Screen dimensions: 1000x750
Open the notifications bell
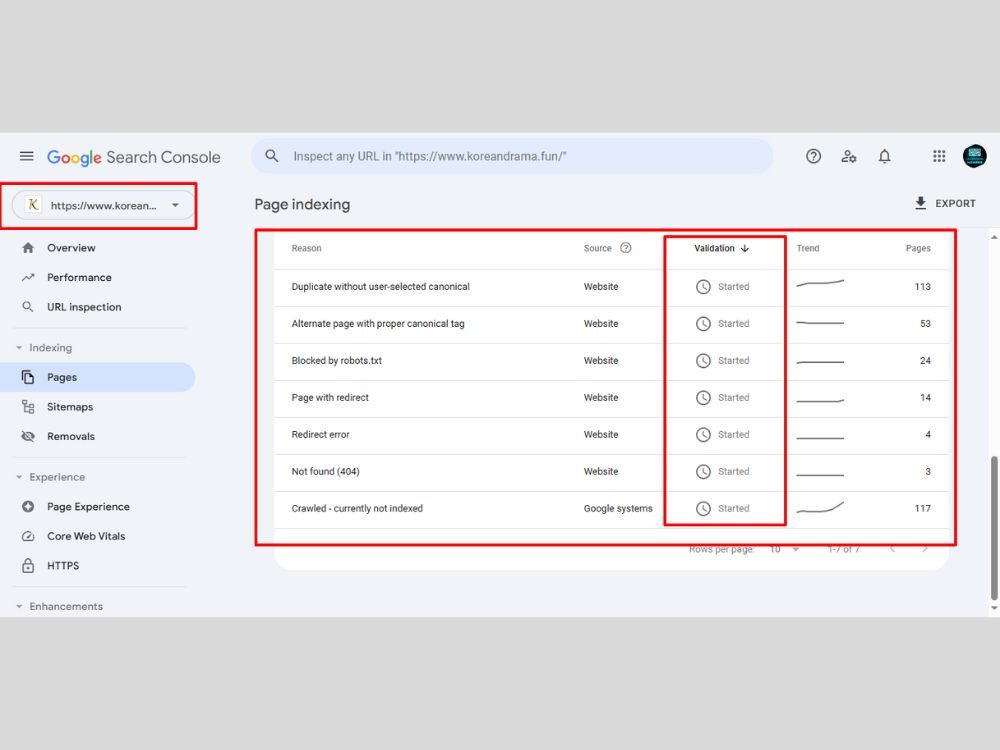point(884,156)
